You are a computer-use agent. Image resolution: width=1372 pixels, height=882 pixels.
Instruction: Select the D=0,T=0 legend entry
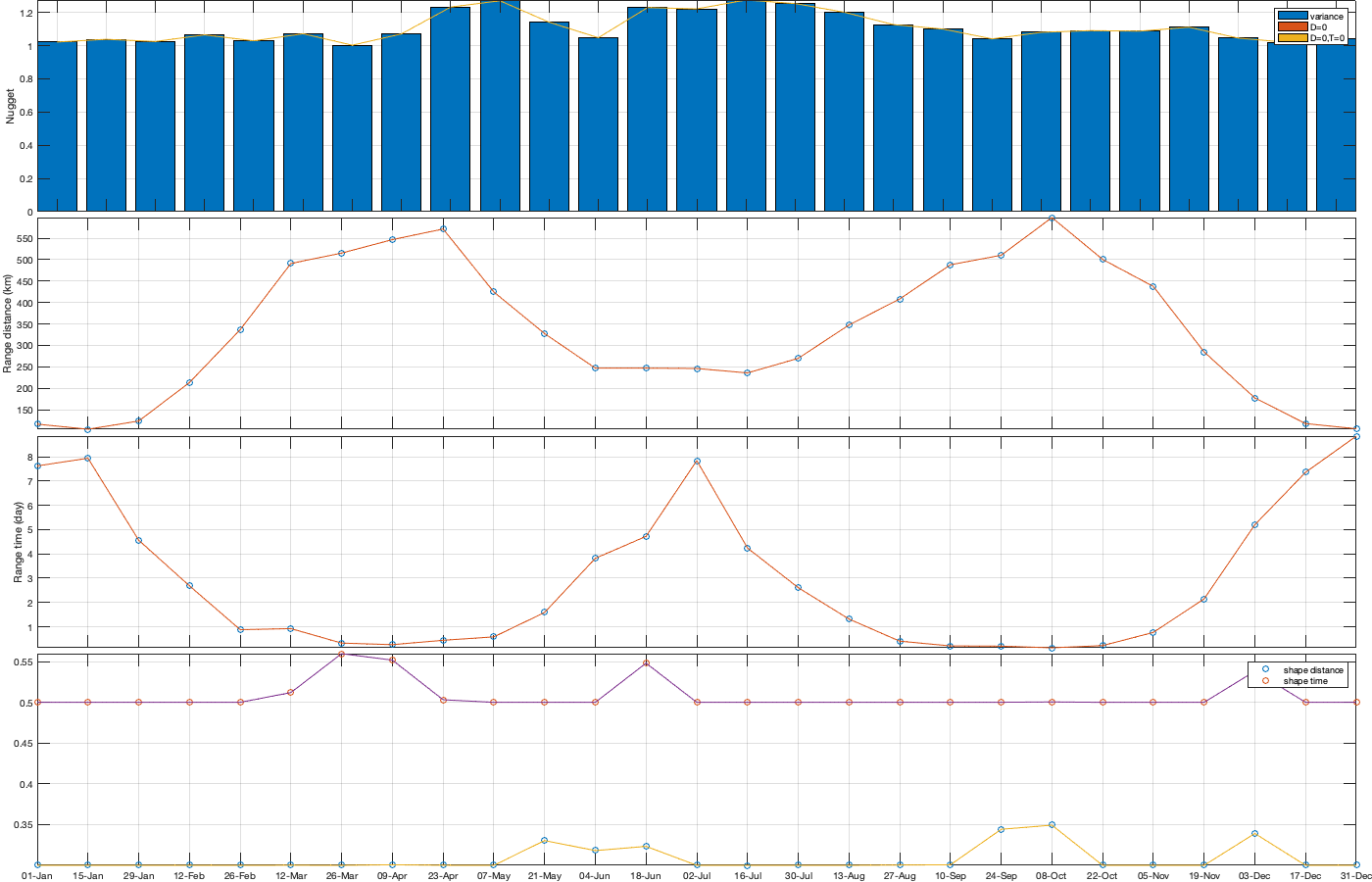tap(1327, 38)
